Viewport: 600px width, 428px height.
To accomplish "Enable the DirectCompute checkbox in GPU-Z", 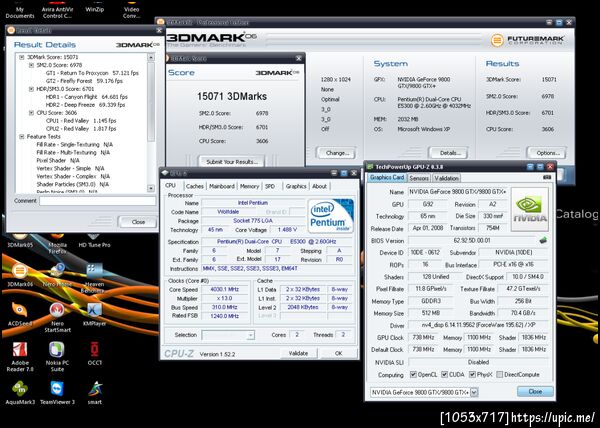I will pos(499,374).
